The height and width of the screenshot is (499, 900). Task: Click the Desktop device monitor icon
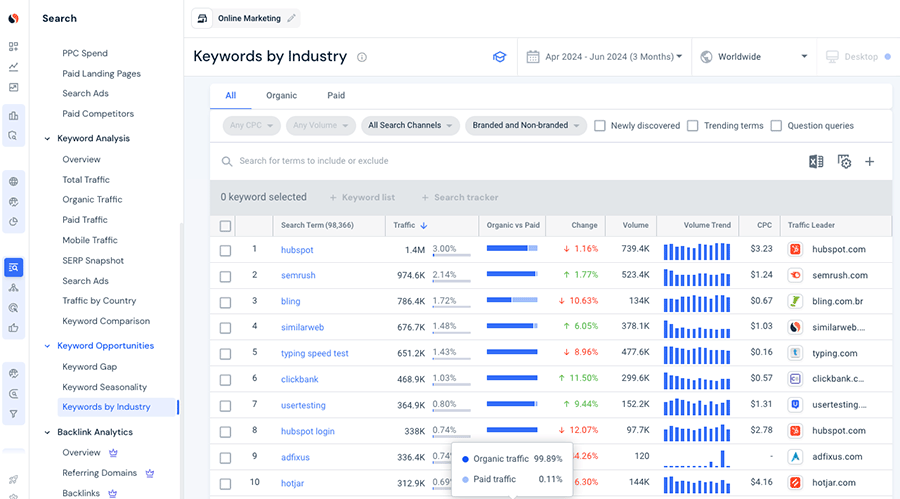[x=832, y=57]
